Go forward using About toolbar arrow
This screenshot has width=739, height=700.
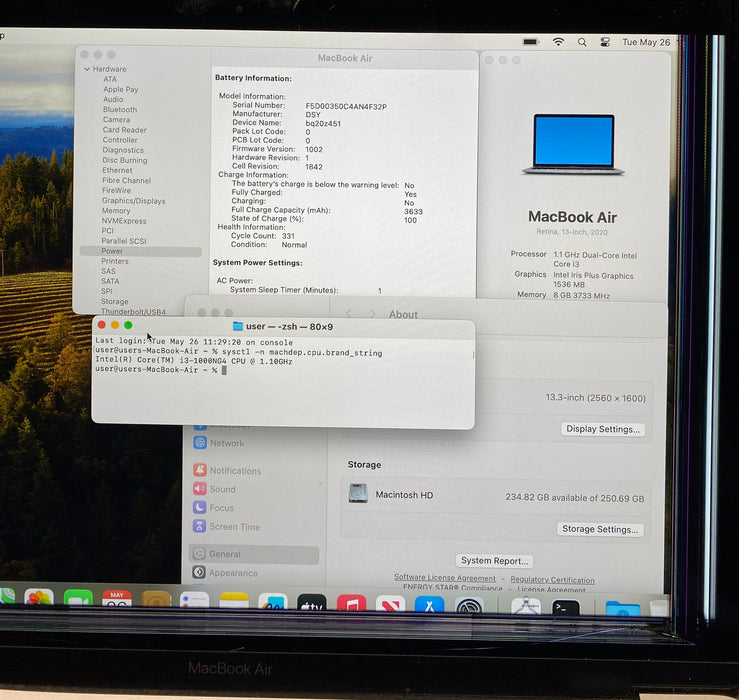(x=372, y=314)
